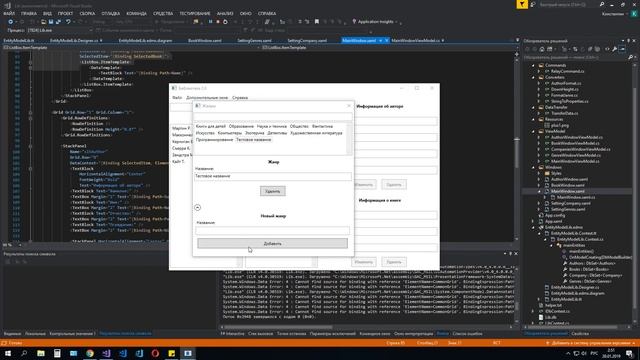This screenshot has height=360, width=640.
Task: Collapse the Новый жанр expander circle
Action: pyautogui.click(x=198, y=207)
